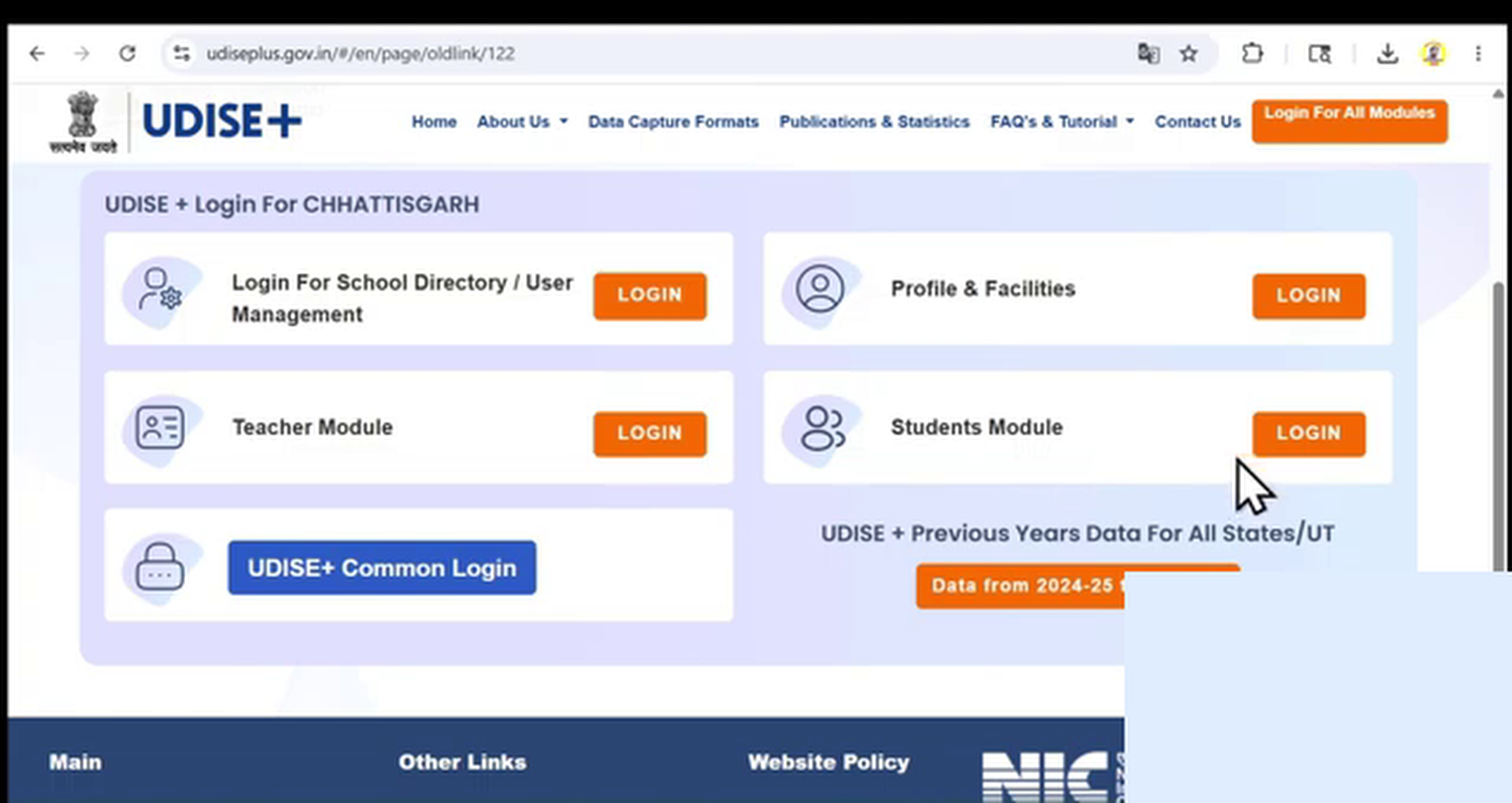This screenshot has width=1512, height=803.
Task: Bookmark this page with the star icon
Action: (1189, 54)
